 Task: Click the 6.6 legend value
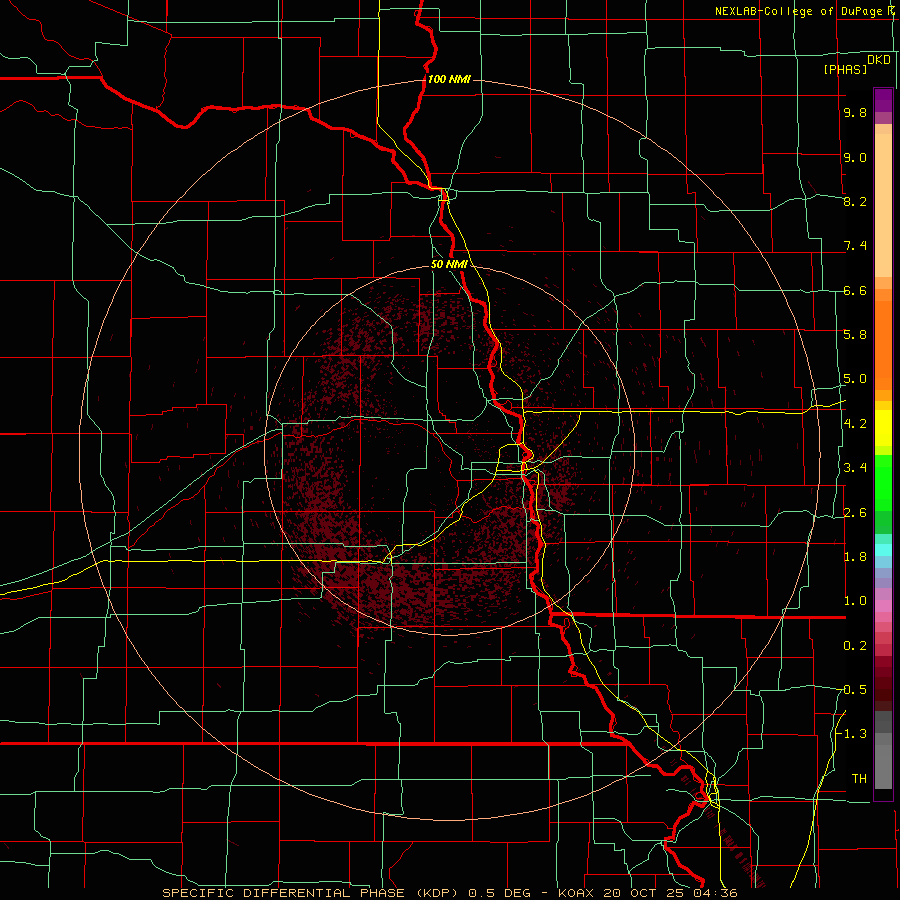click(x=855, y=290)
